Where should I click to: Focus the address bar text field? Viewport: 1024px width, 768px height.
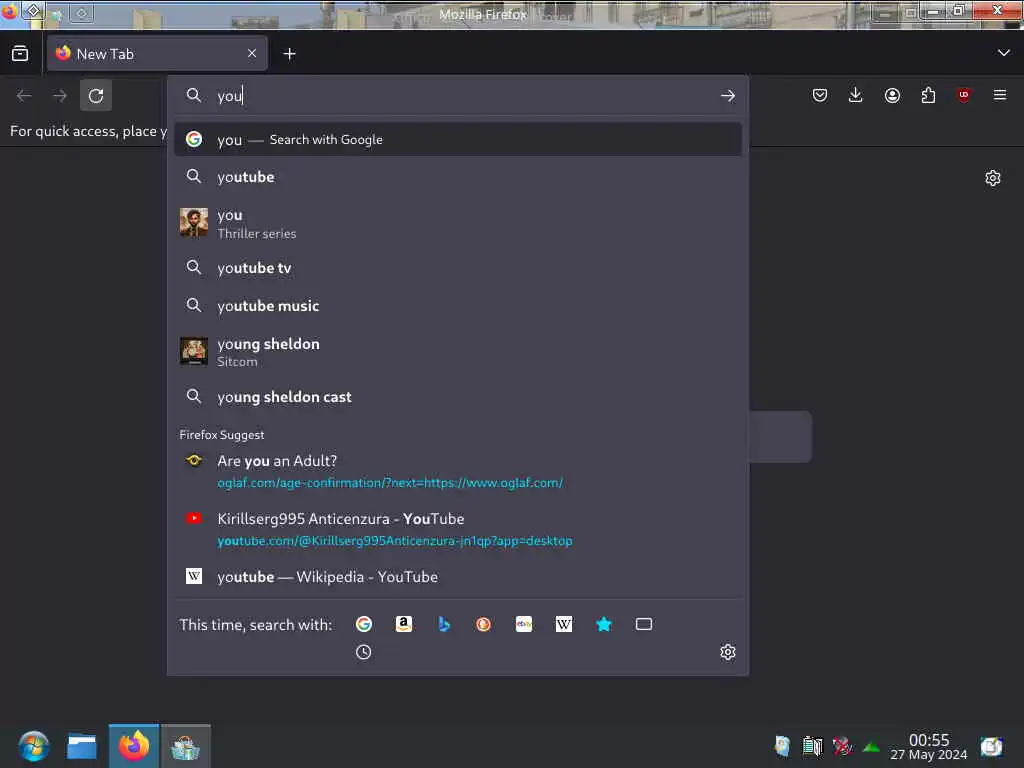coord(460,96)
